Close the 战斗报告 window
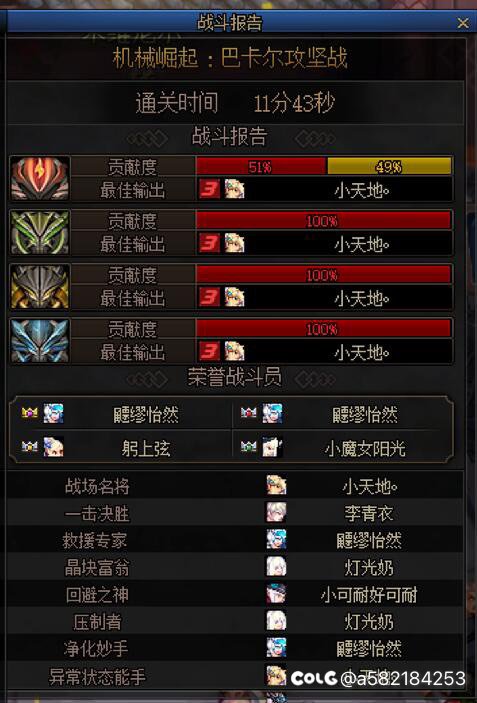477x703 pixels. click(463, 23)
